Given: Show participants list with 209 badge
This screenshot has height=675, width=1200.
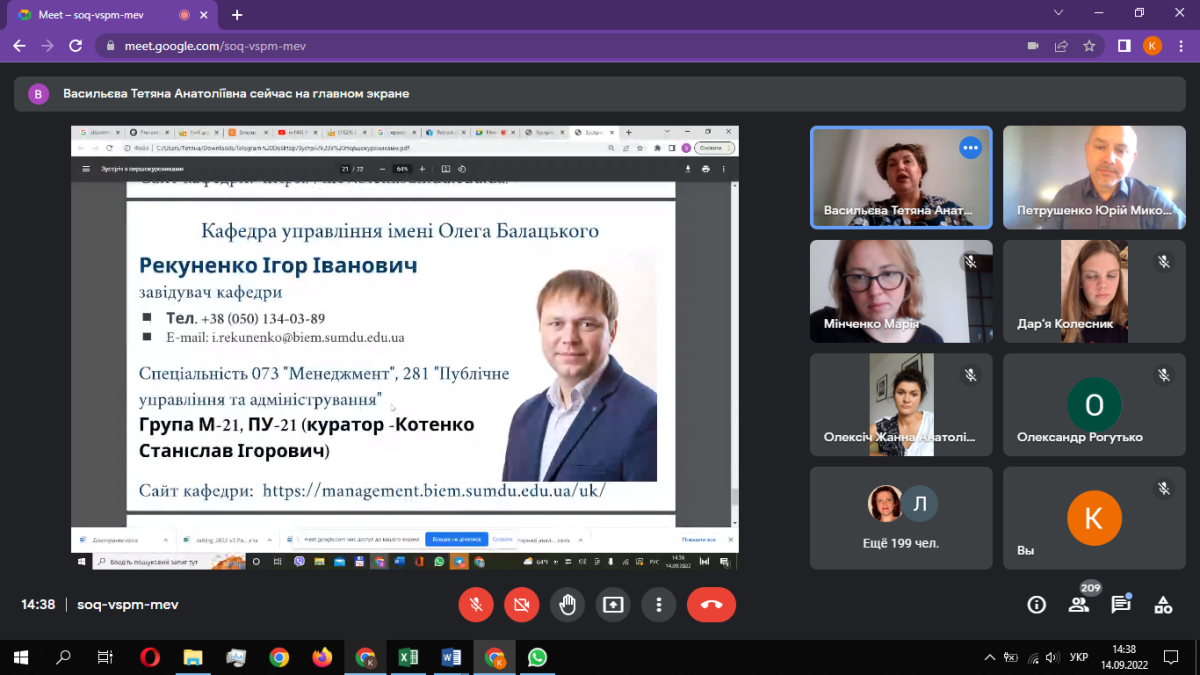Looking at the screenshot, I should point(1079,604).
